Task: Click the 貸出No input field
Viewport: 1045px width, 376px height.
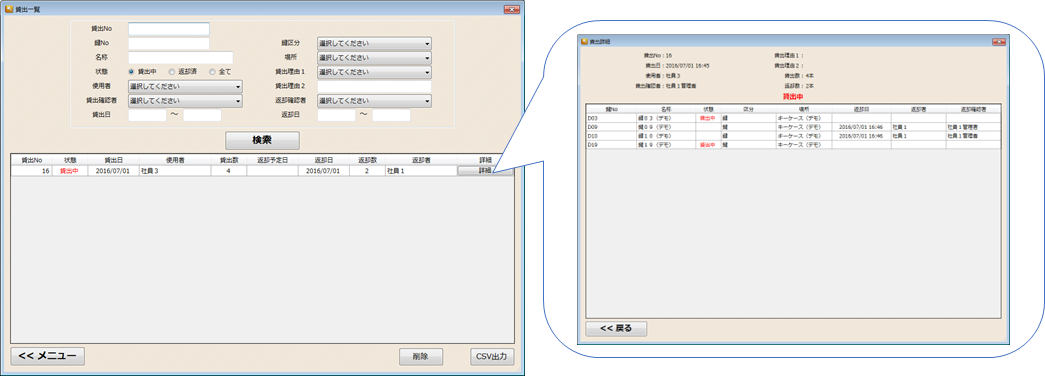Action: coord(169,29)
